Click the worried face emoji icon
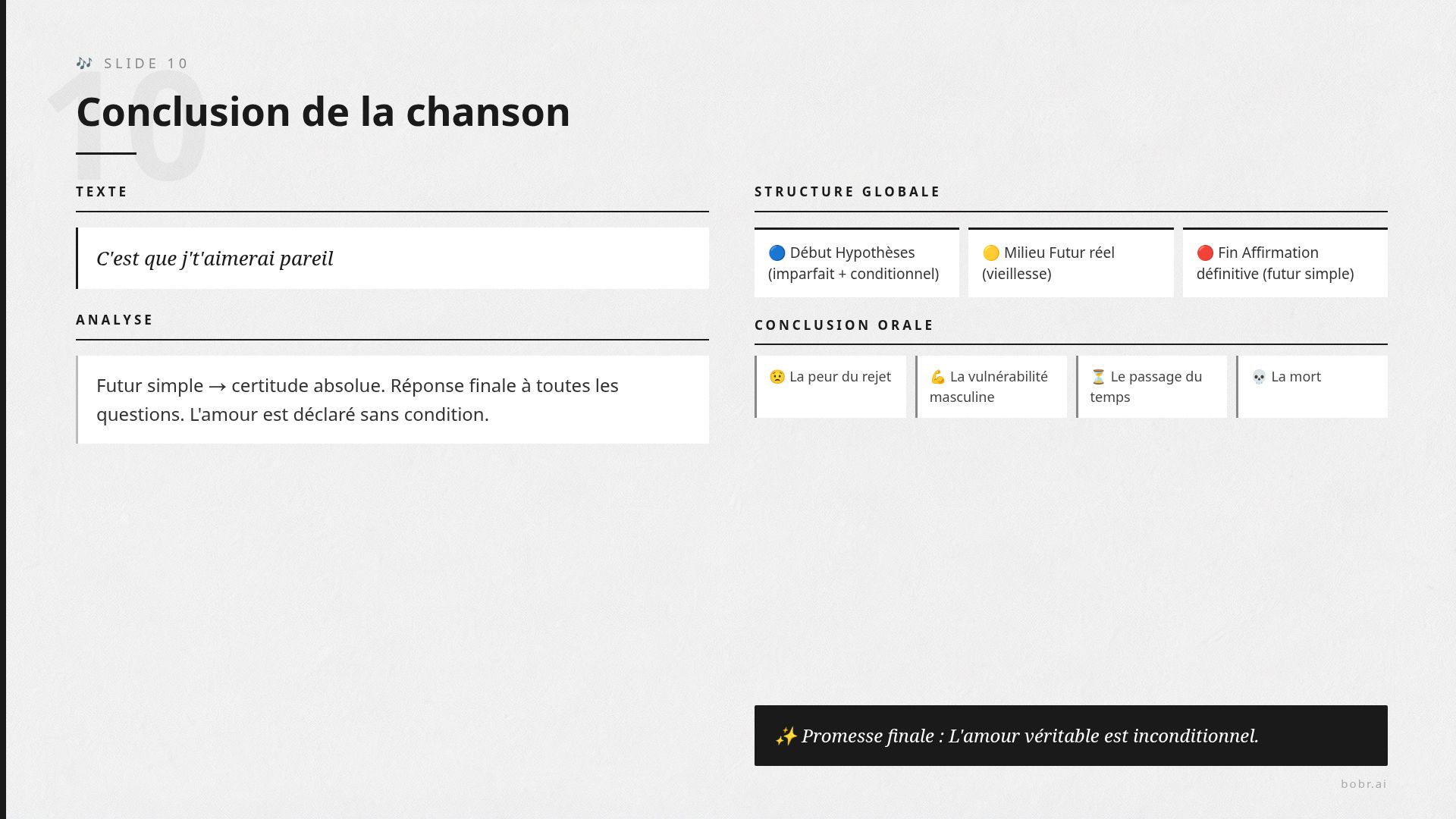Image resolution: width=1456 pixels, height=819 pixels. (777, 377)
